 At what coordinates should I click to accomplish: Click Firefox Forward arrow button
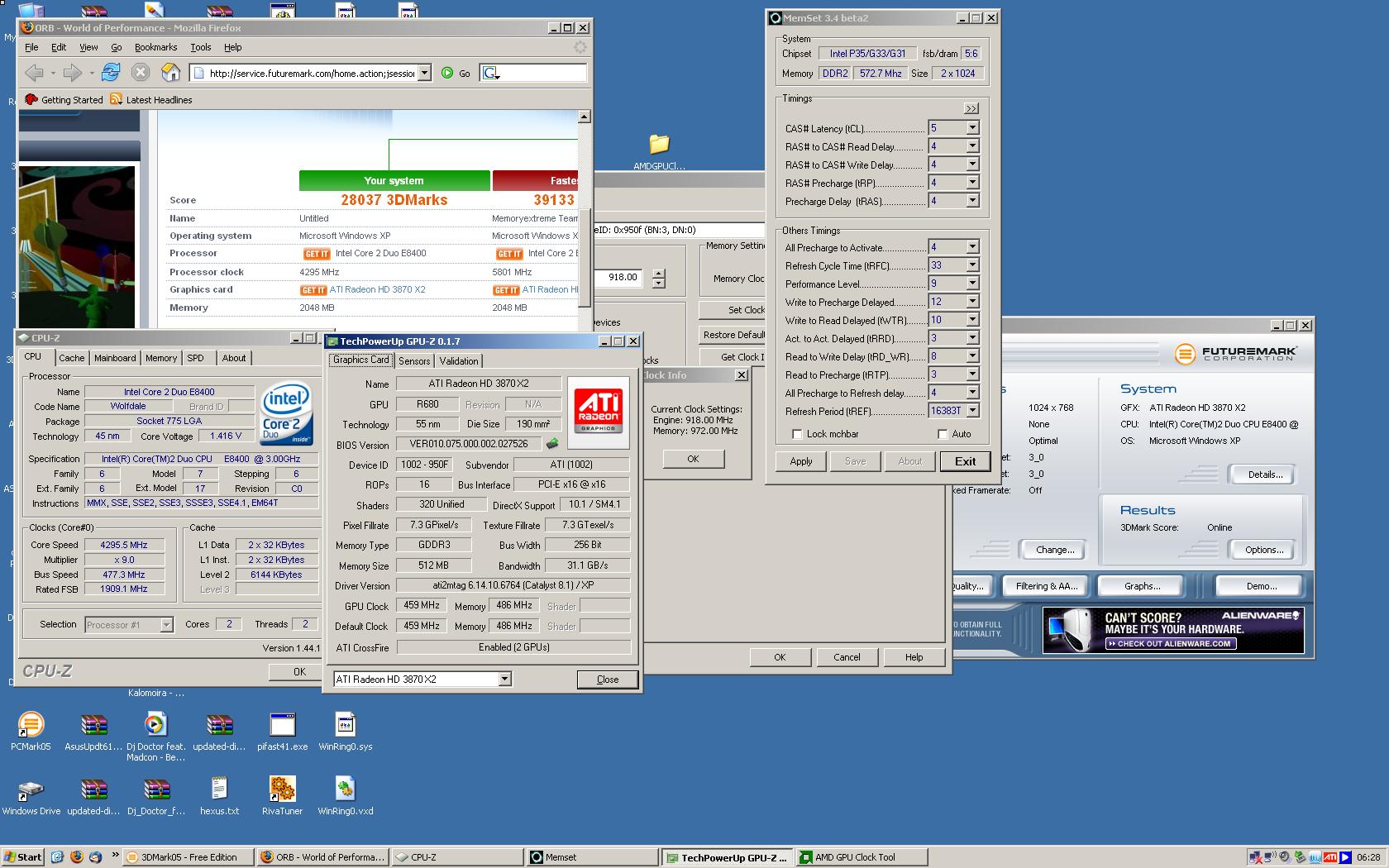pyautogui.click(x=72, y=73)
